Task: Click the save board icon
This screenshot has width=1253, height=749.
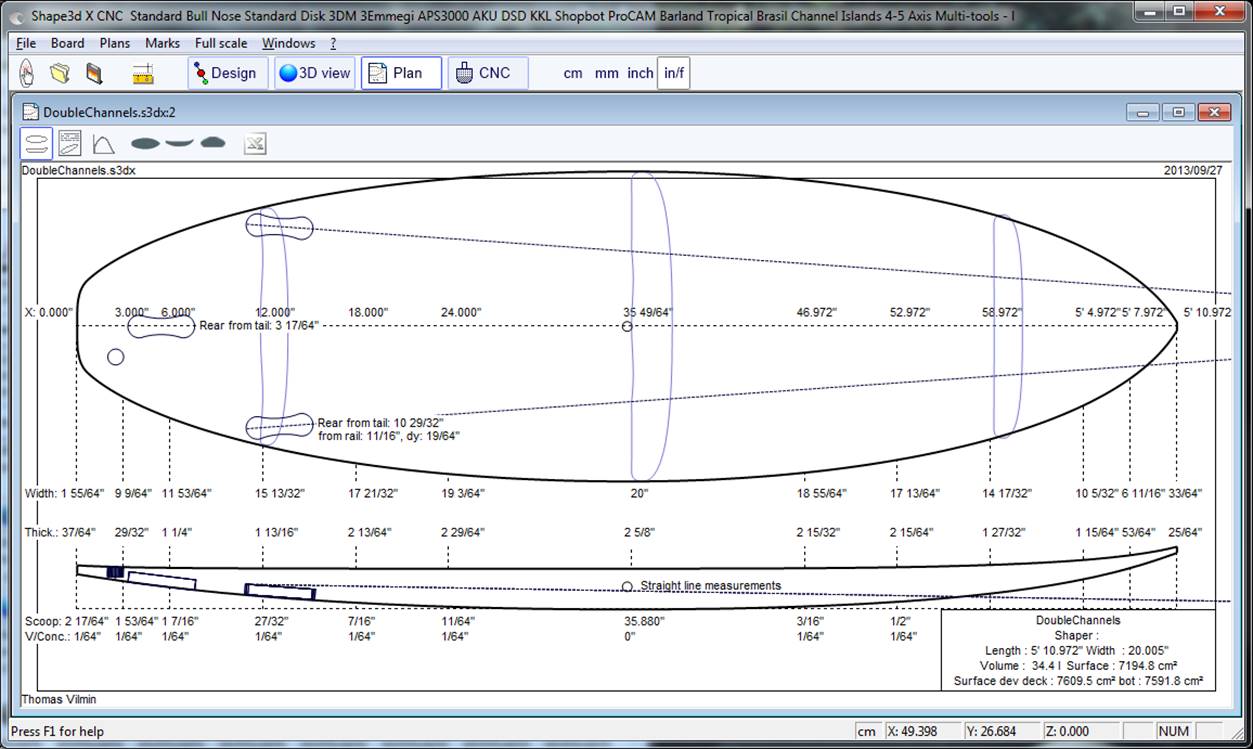Action: coord(94,73)
